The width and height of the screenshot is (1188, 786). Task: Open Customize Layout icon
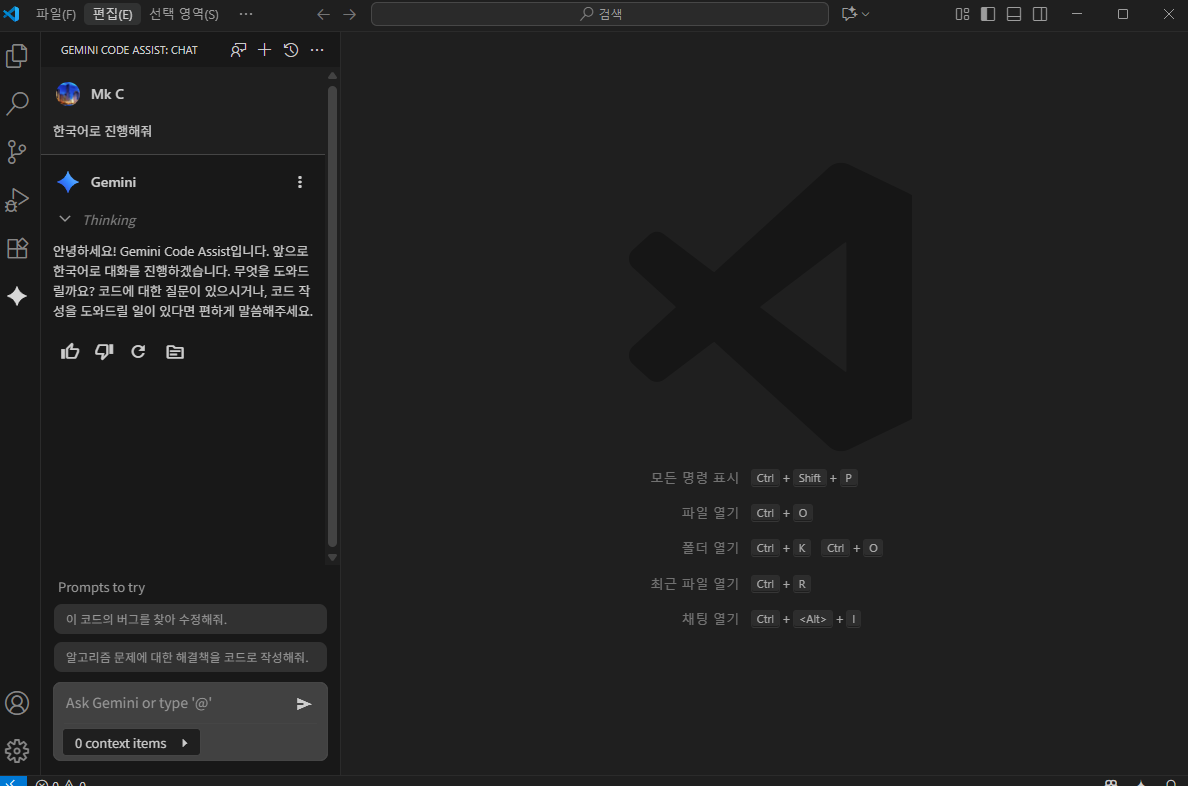(x=962, y=14)
